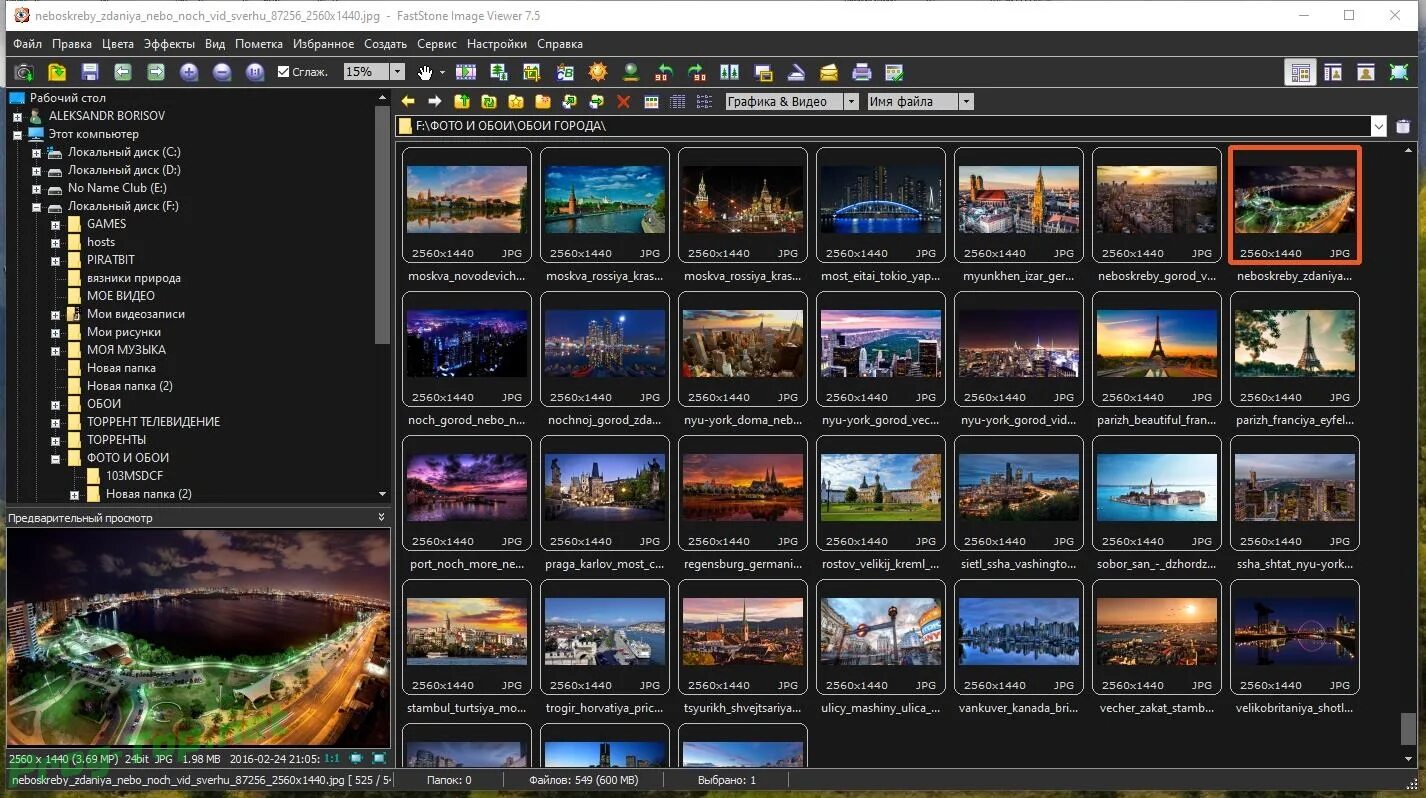The height and width of the screenshot is (798, 1426).
Task: Open the Draw Board text tool
Action: 565,72
